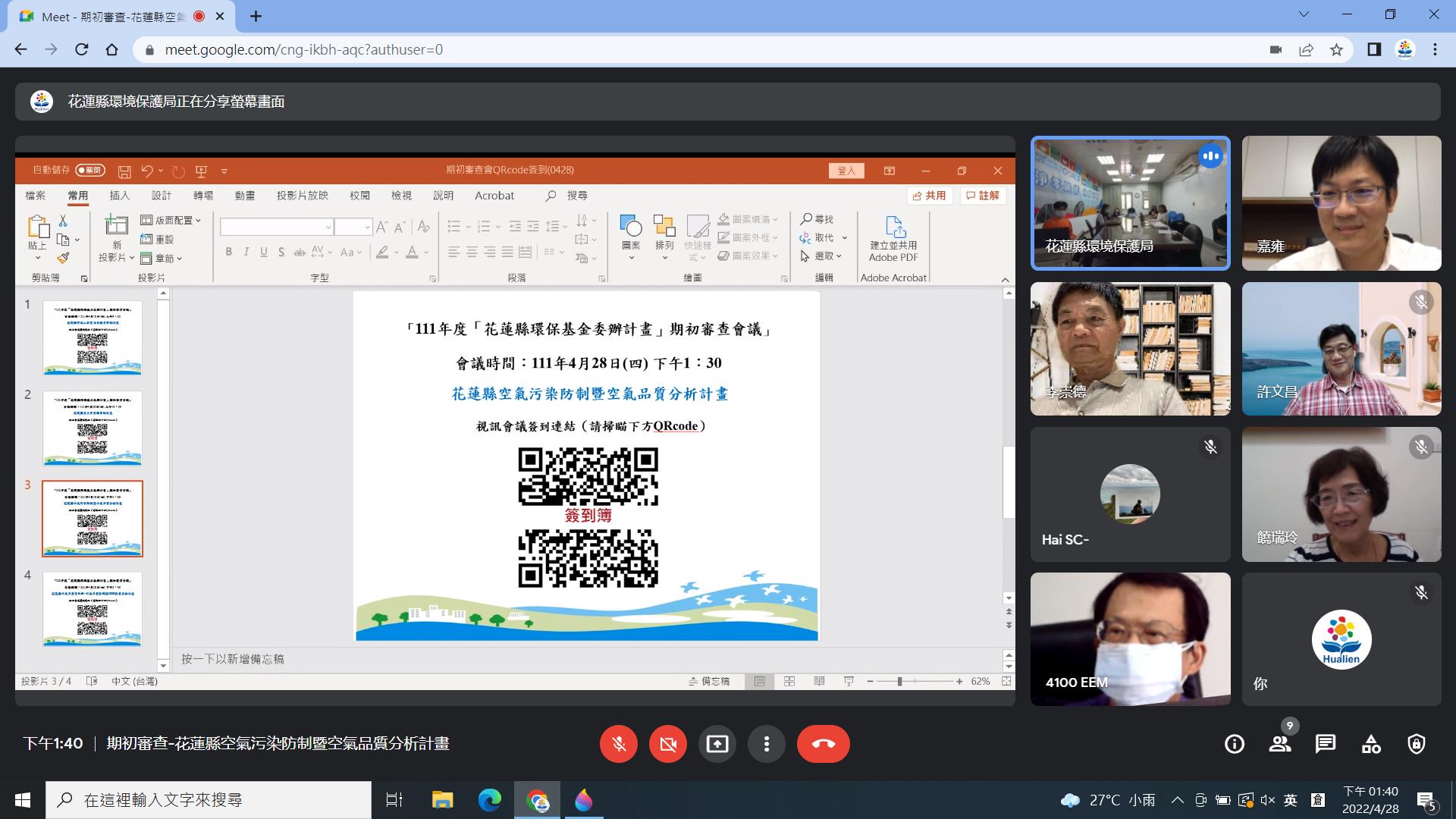Toggle the 自動儲存 switch

(89, 171)
